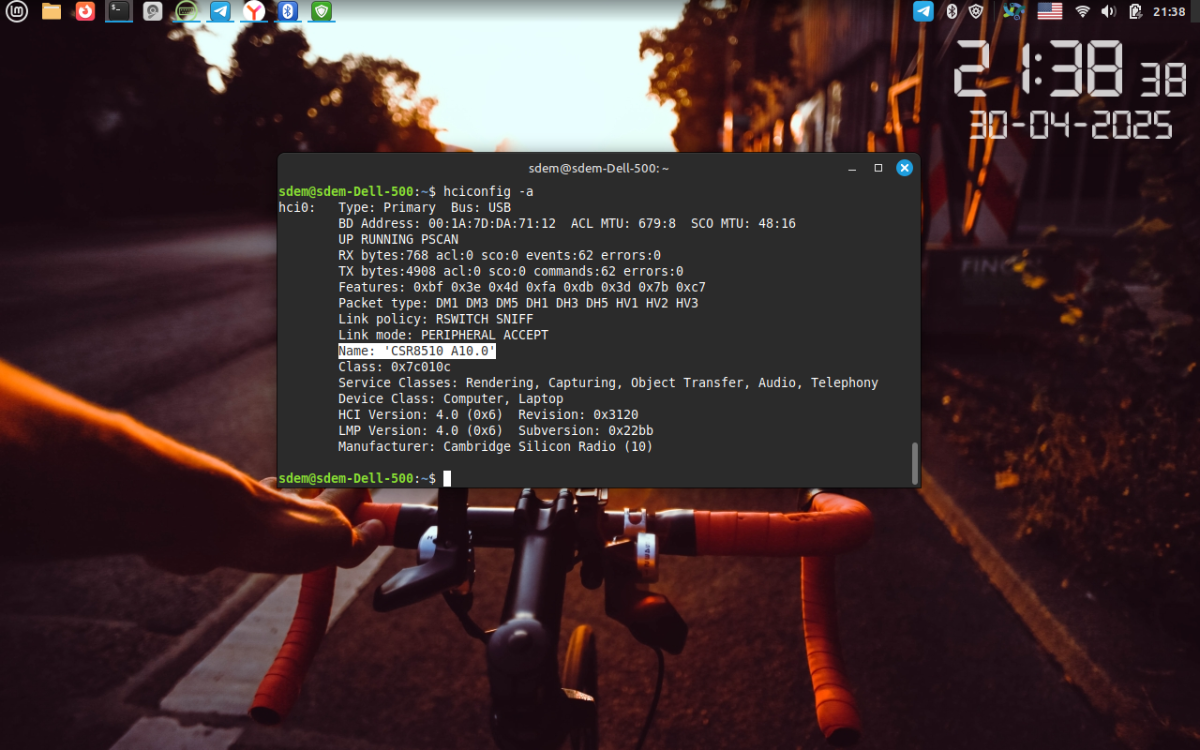Open the panel clock showing 21:38
The width and height of the screenshot is (1200, 750).
click(x=1169, y=11)
